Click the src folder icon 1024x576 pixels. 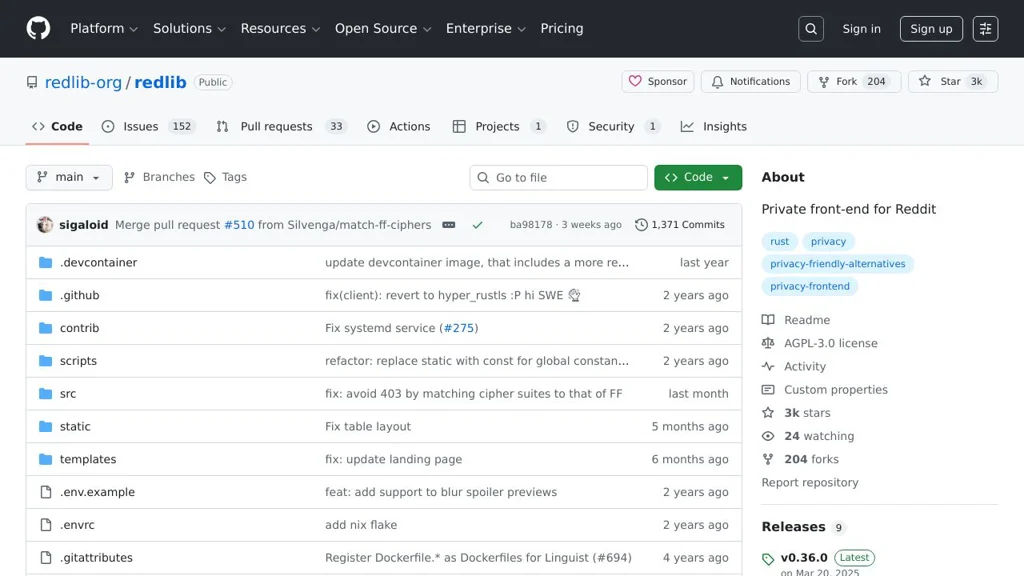pyautogui.click(x=45, y=393)
